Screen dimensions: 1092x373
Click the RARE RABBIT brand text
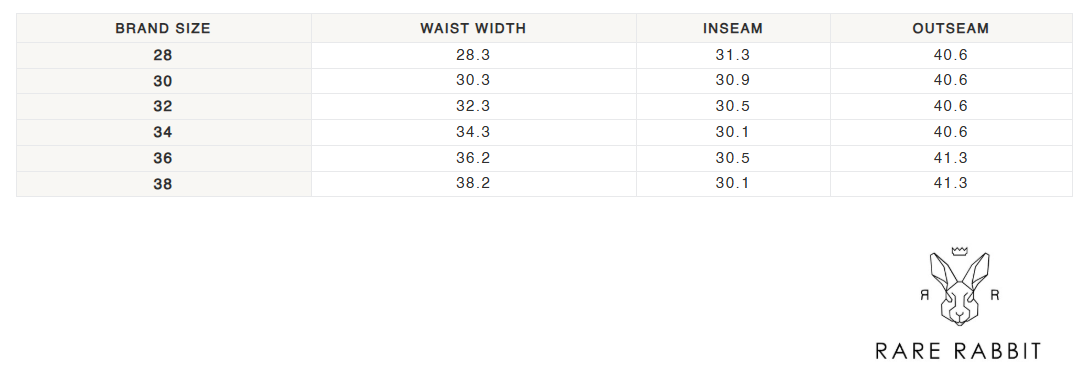click(x=958, y=351)
